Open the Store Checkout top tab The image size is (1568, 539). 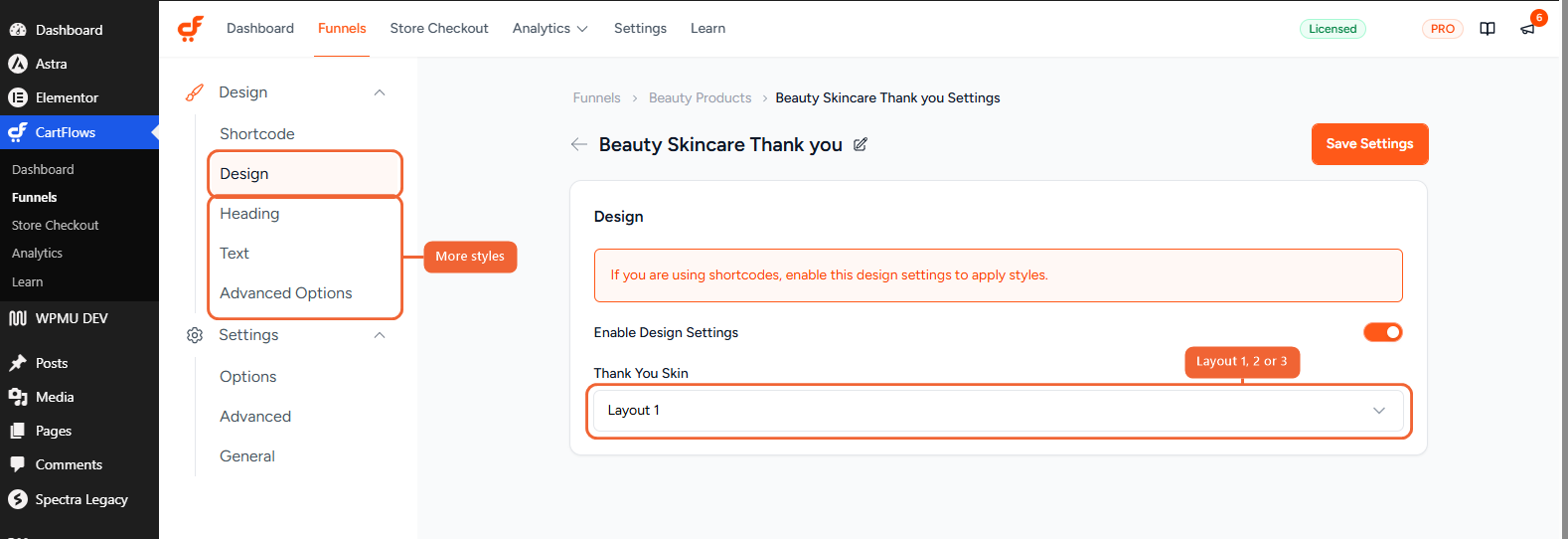coord(439,29)
